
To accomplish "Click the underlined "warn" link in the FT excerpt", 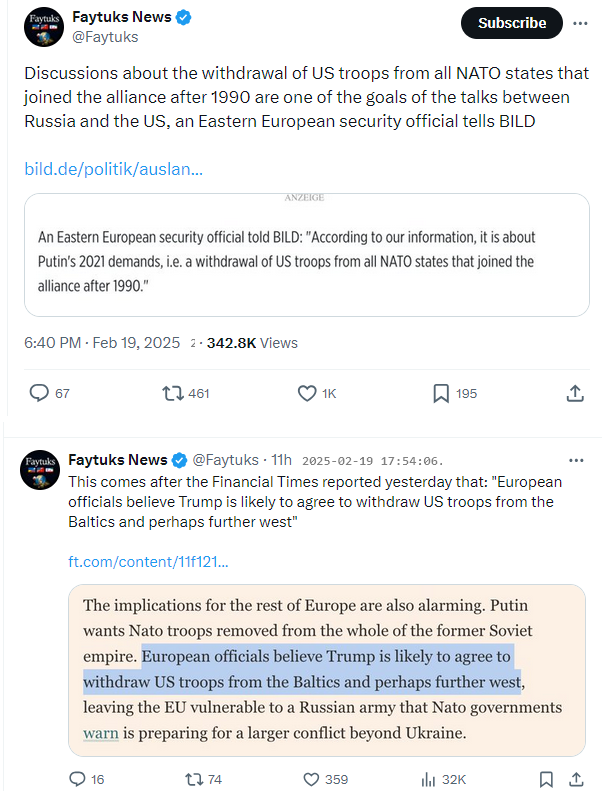I will 100,733.
